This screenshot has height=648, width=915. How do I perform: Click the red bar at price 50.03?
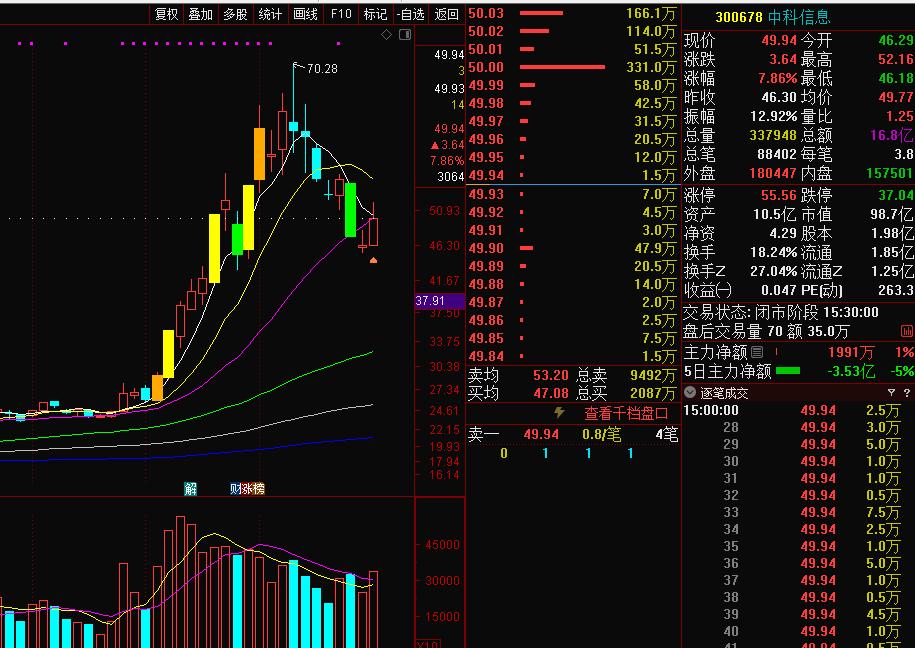(x=541, y=13)
